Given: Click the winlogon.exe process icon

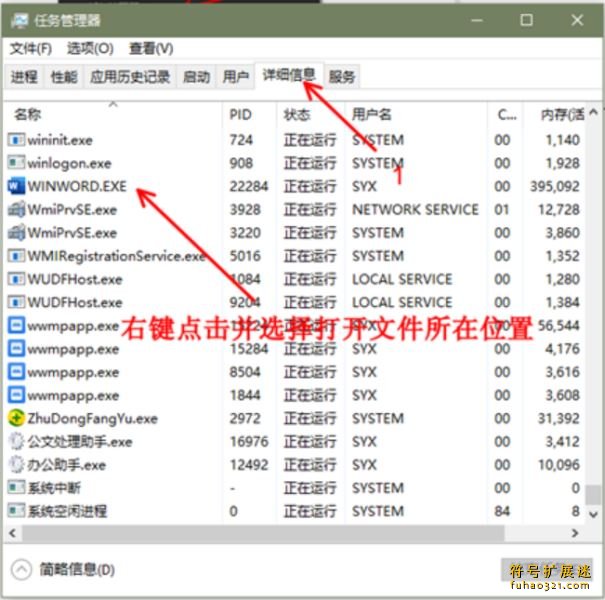Looking at the screenshot, I should (16, 163).
